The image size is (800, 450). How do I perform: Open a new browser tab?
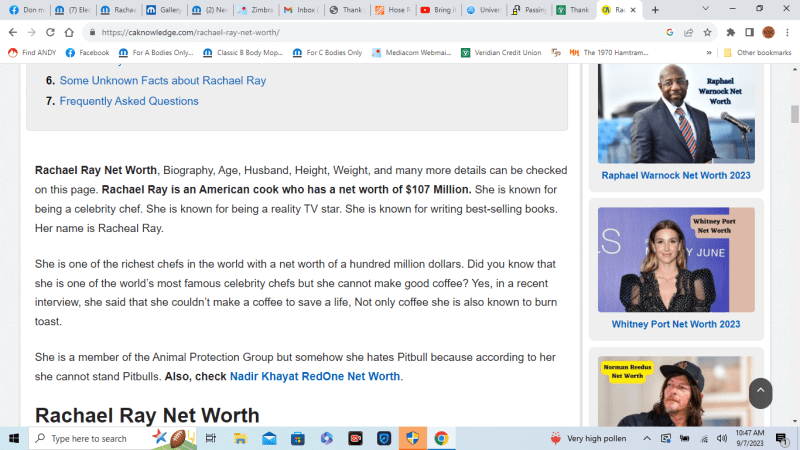tap(655, 10)
